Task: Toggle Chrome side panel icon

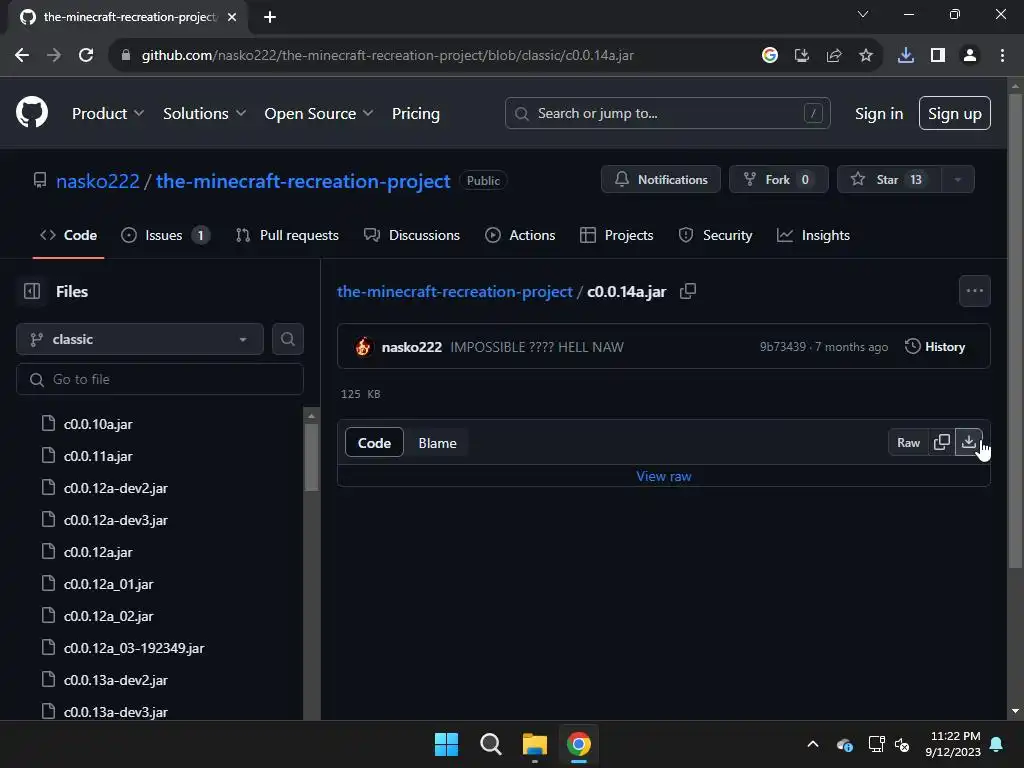Action: (938, 56)
